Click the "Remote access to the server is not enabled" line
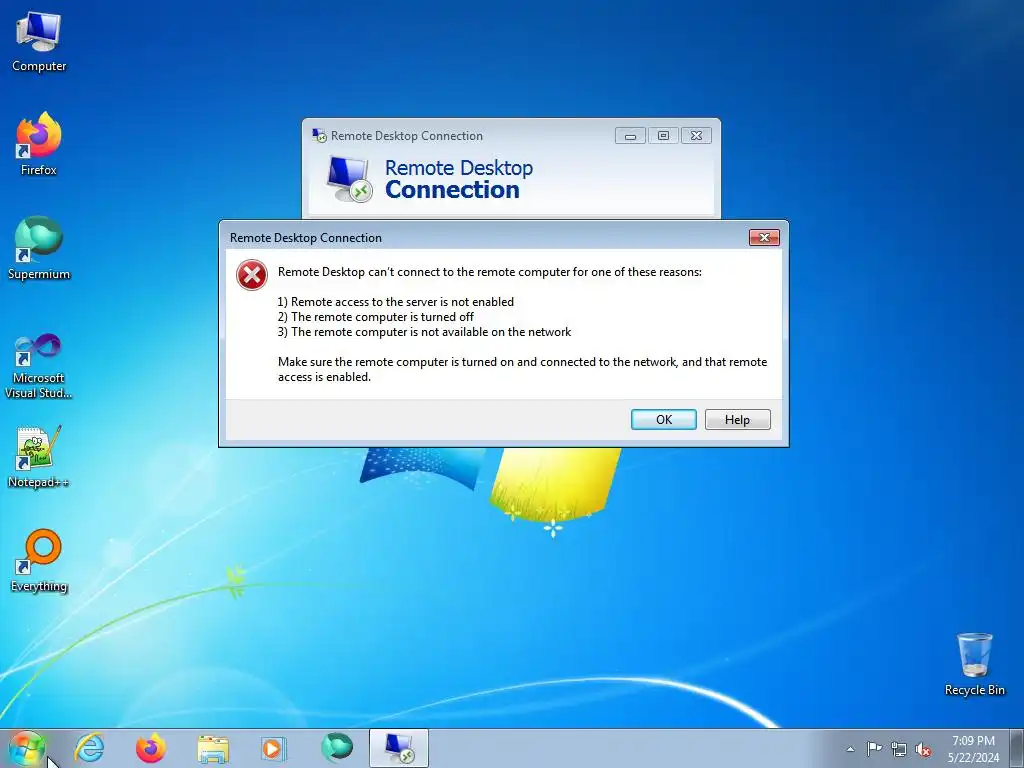This screenshot has width=1024, height=768. 396,302
